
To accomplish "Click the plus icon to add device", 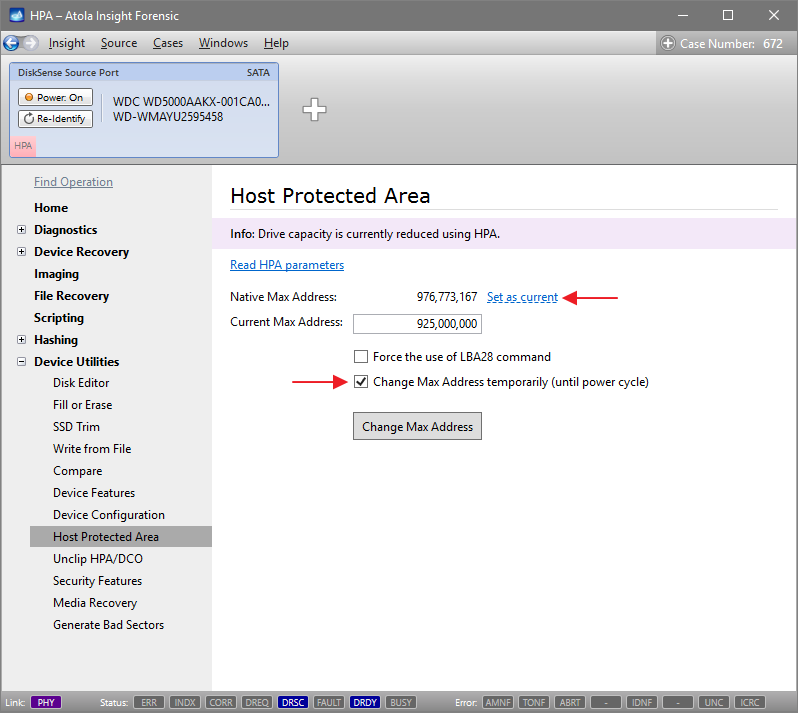I will [x=315, y=110].
